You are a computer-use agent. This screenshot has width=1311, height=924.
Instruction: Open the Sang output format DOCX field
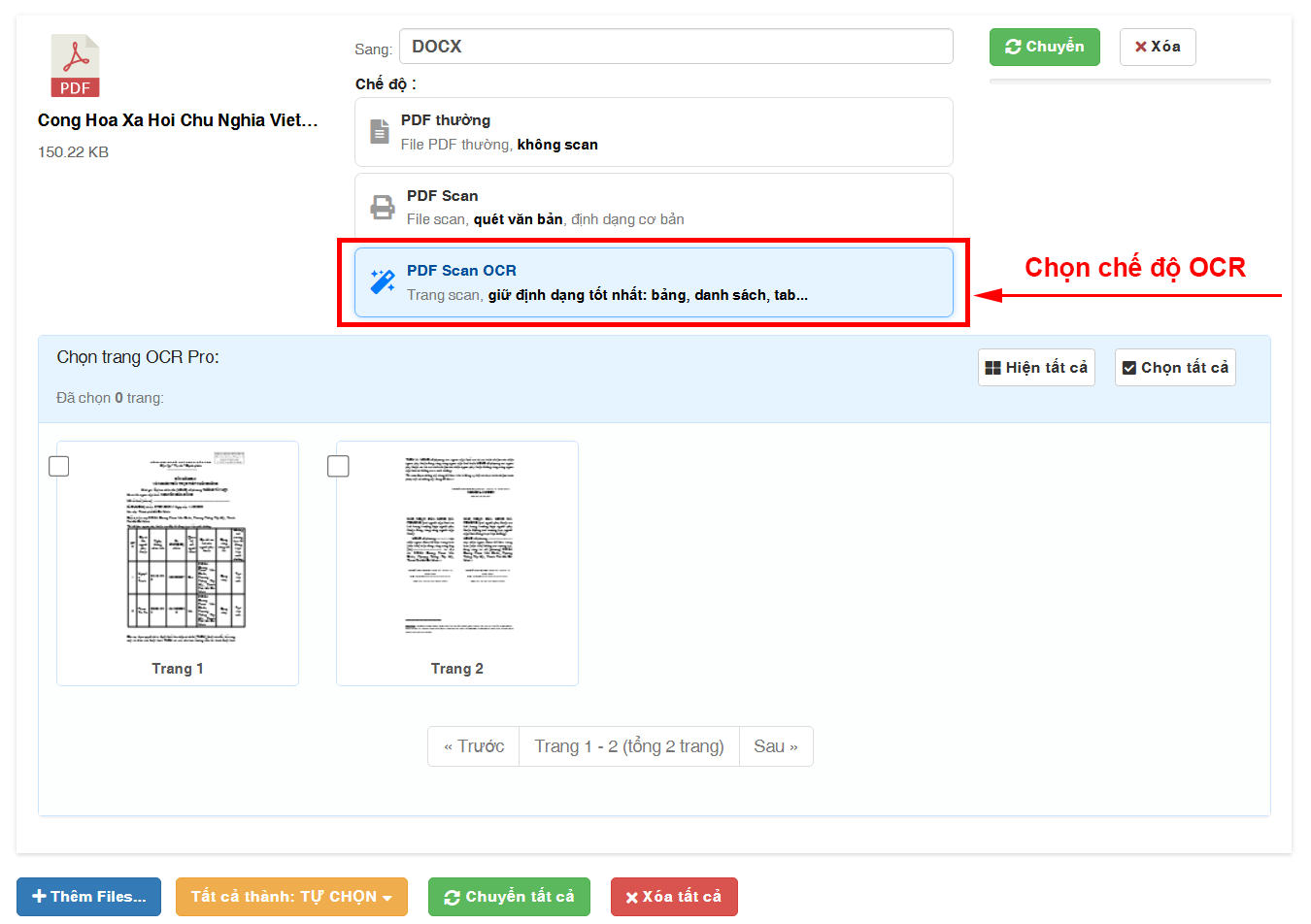coord(675,47)
